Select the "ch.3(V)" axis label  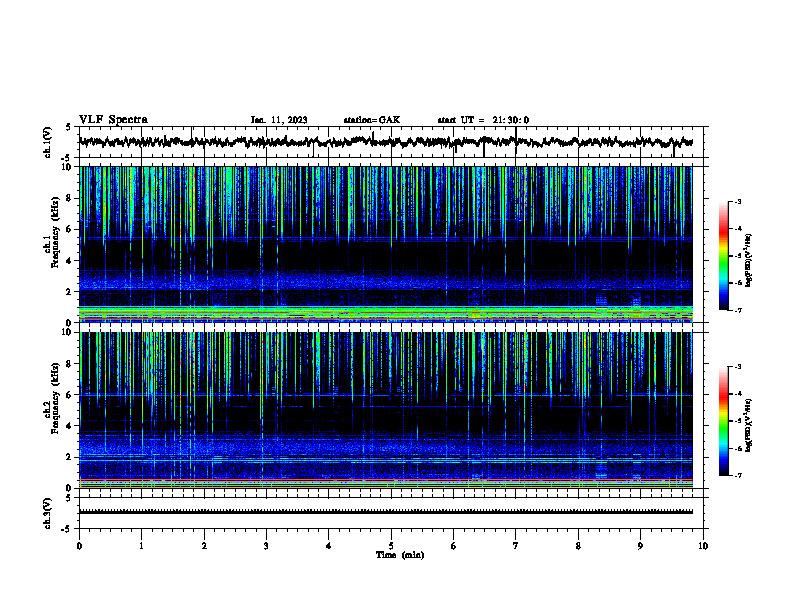click(x=47, y=513)
